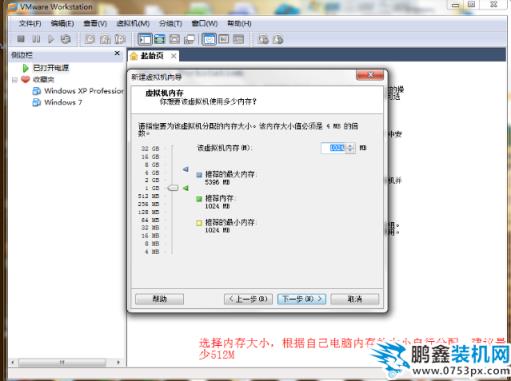Click the 上一步(B) back button
Viewport: 511px width, 381px height.
point(248,299)
